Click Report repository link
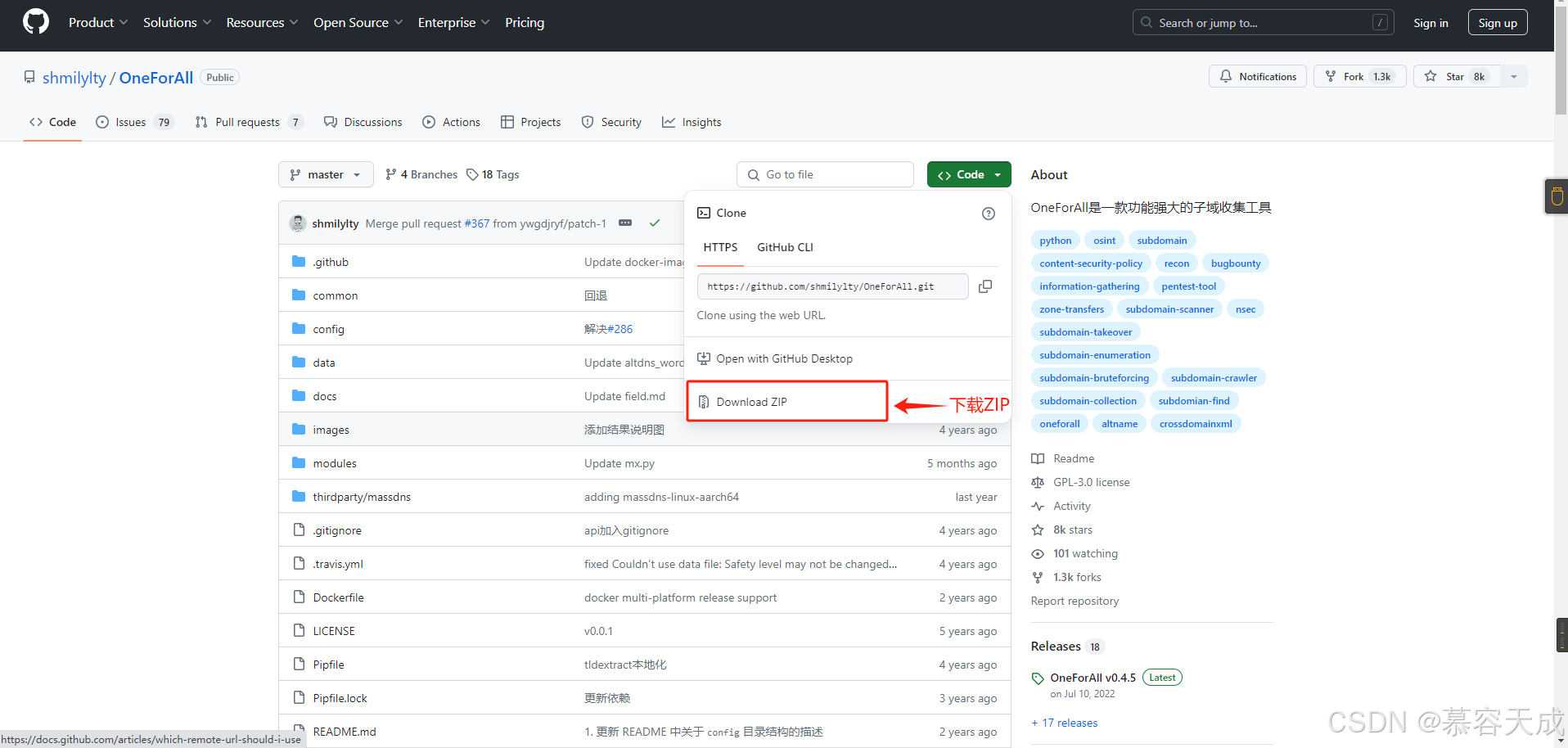 1075,601
